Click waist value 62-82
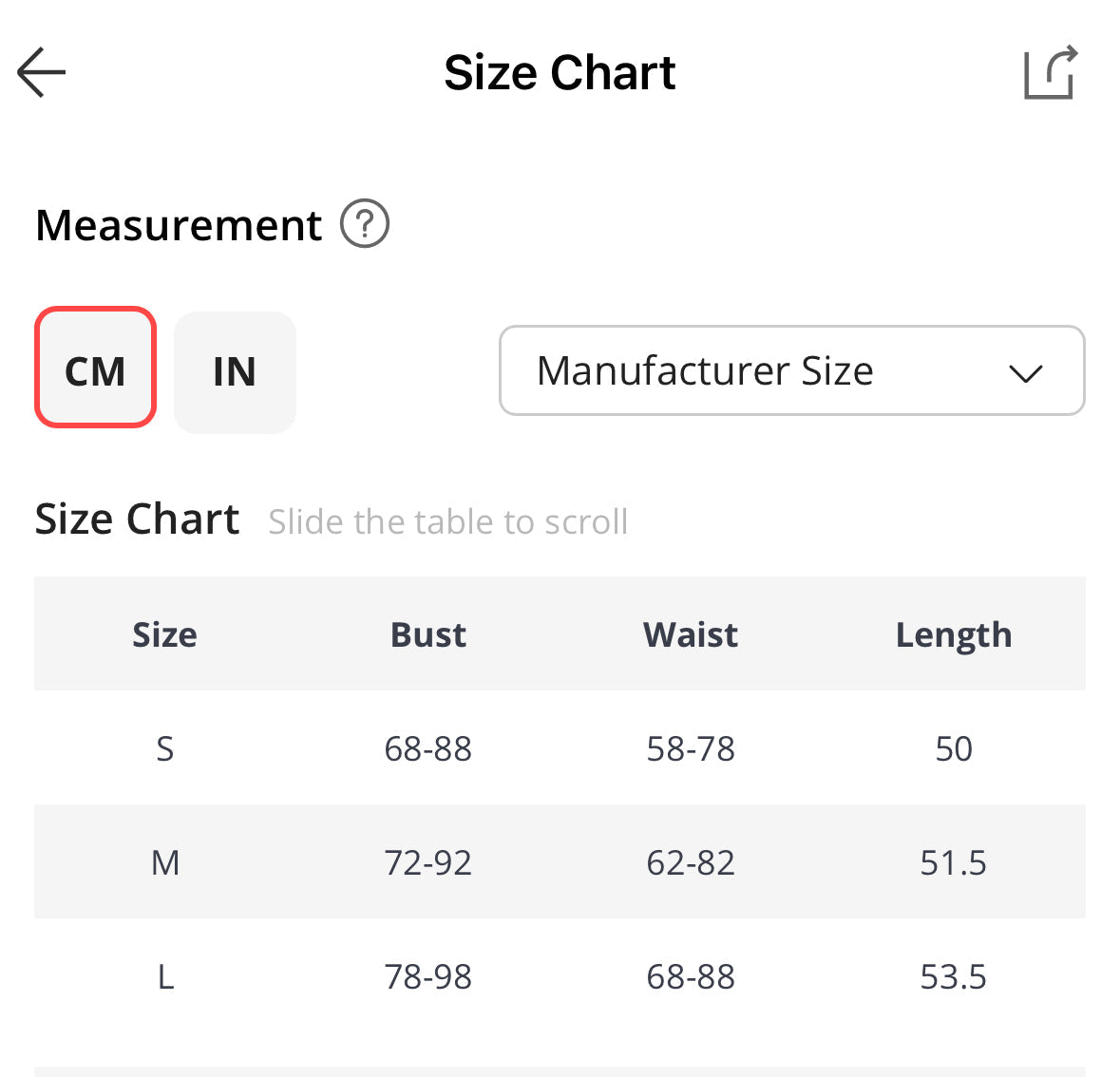The width and height of the screenshot is (1120, 1077). click(691, 862)
